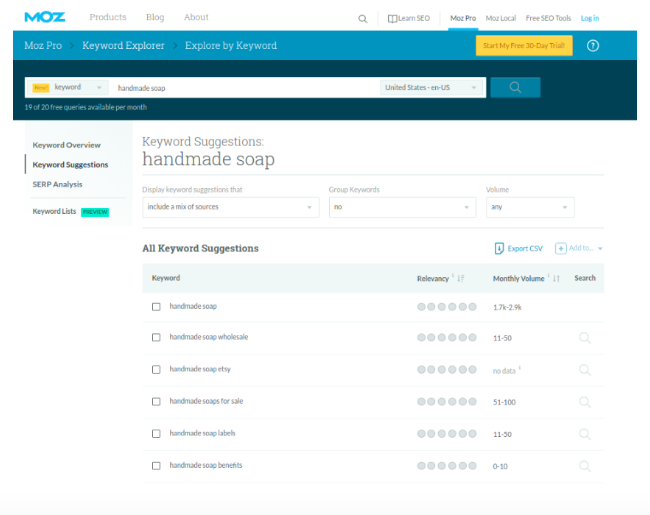This screenshot has width=650, height=515.
Task: Check the handmade soap labels checkbox
Action: click(x=156, y=433)
